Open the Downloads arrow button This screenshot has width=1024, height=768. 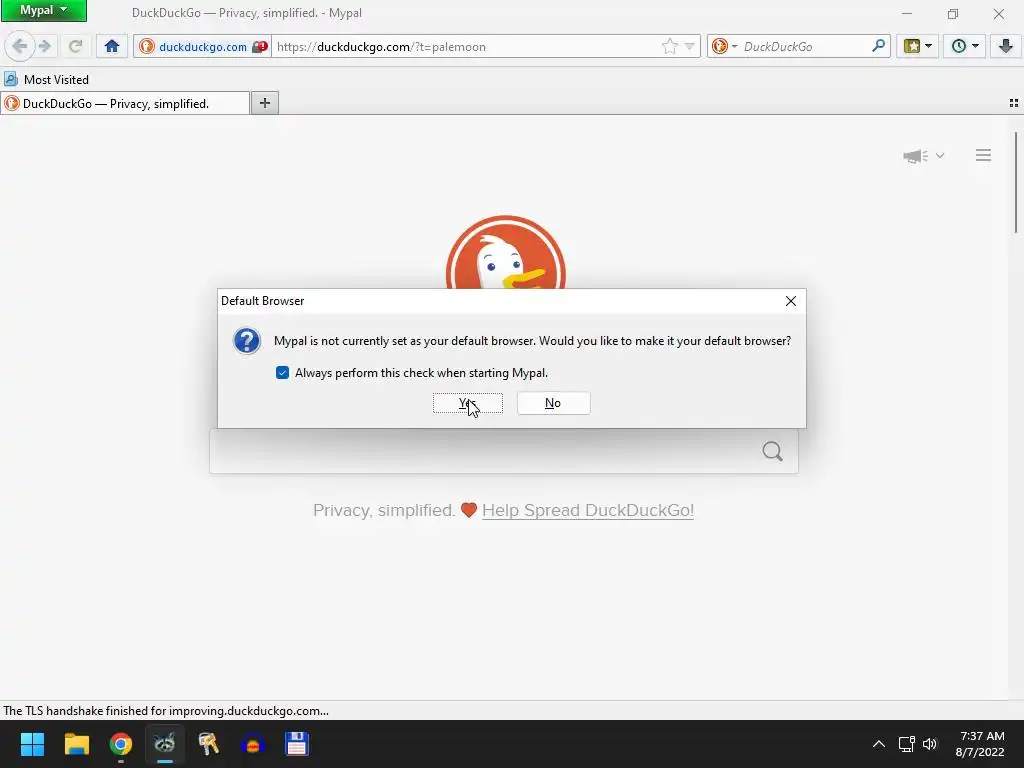coord(1006,46)
